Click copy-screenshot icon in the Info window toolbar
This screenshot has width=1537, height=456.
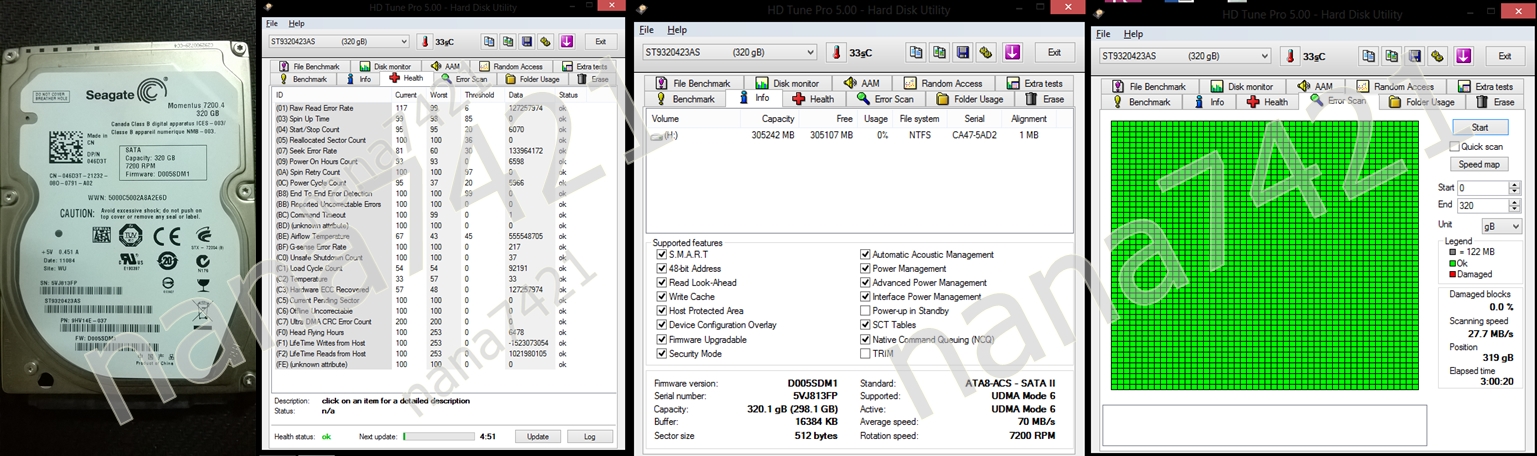[x=939, y=52]
